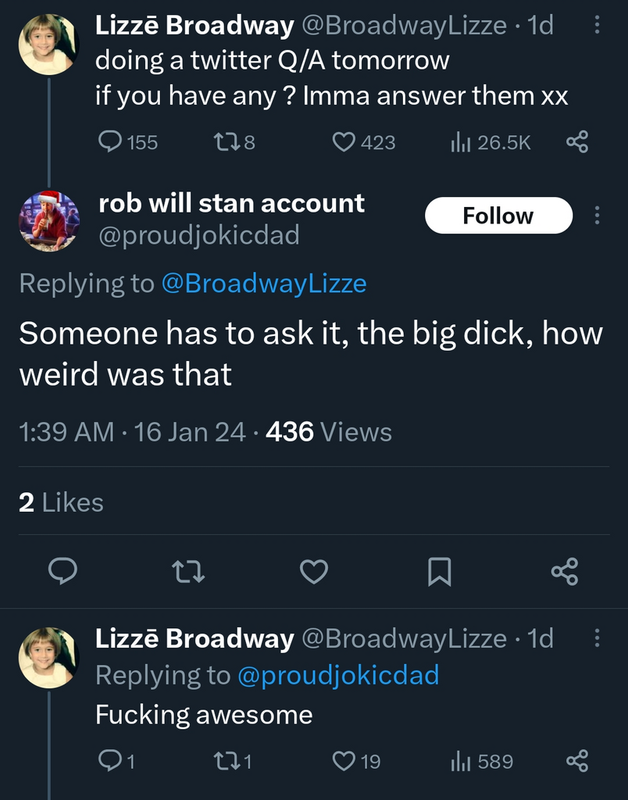This screenshot has height=800, width=628.
Task: Open more options beside the Follow button
Action: coord(598,216)
